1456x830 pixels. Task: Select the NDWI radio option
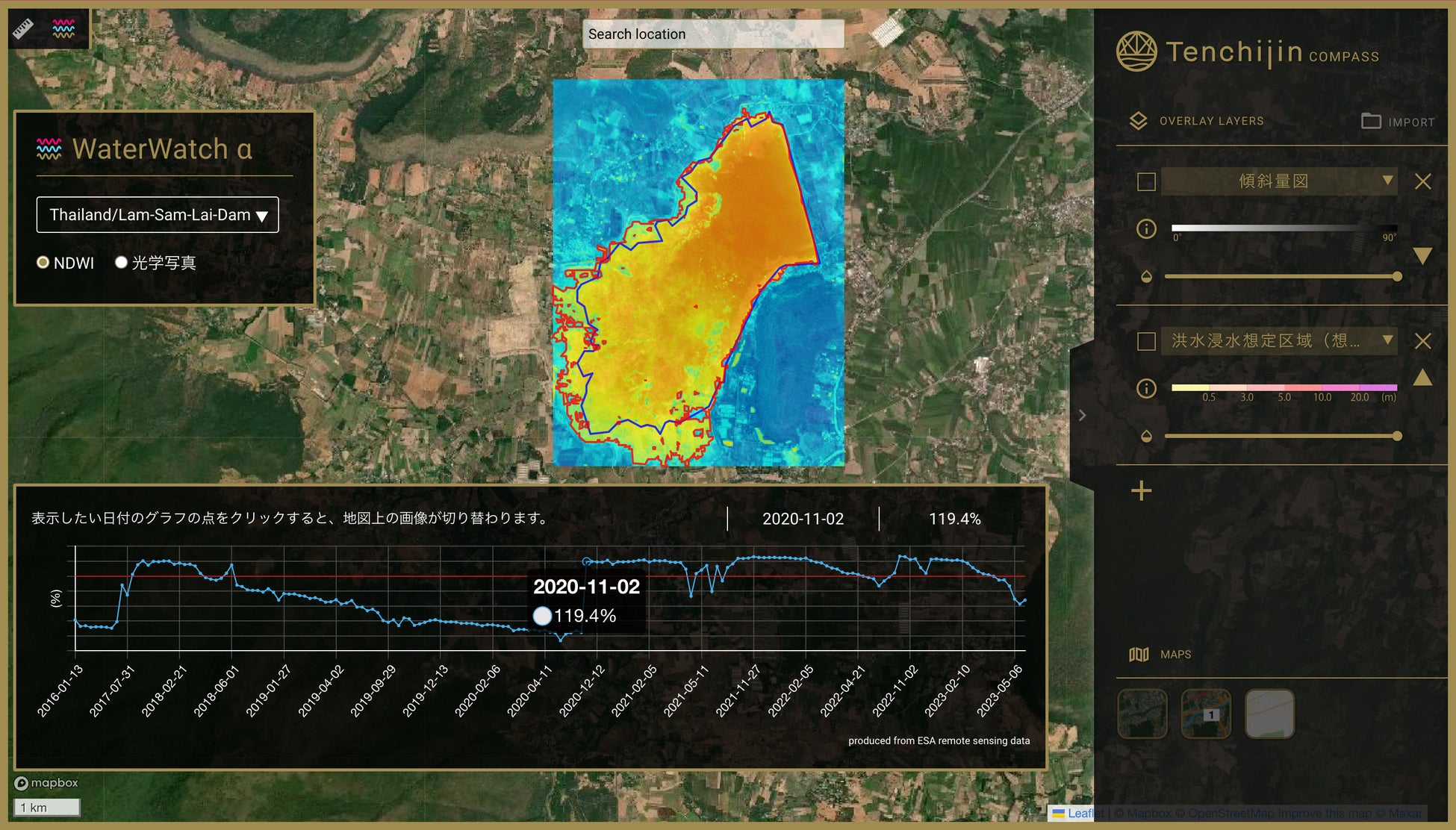43,262
